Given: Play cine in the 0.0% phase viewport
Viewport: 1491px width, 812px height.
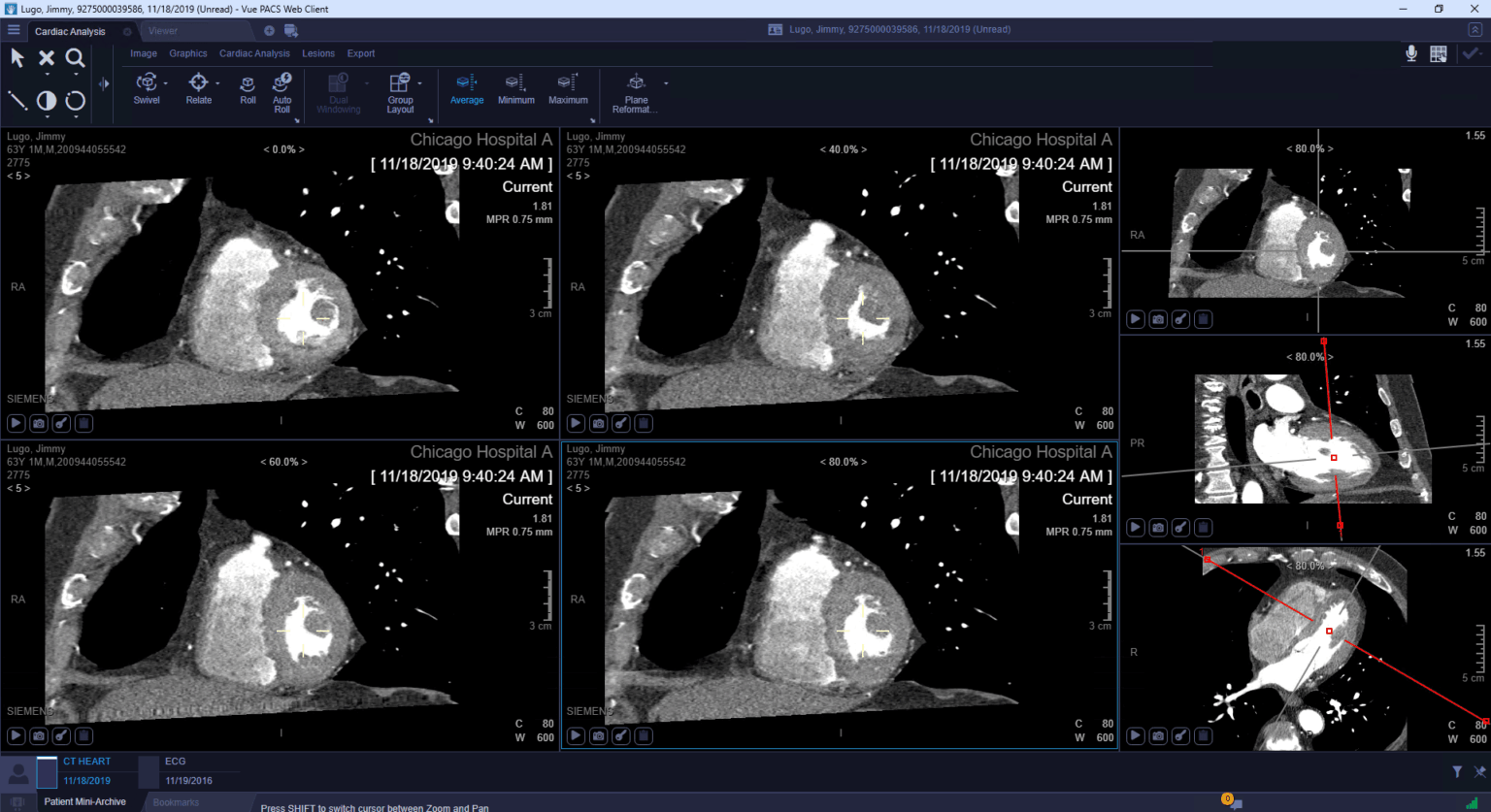Looking at the screenshot, I should click(17, 423).
